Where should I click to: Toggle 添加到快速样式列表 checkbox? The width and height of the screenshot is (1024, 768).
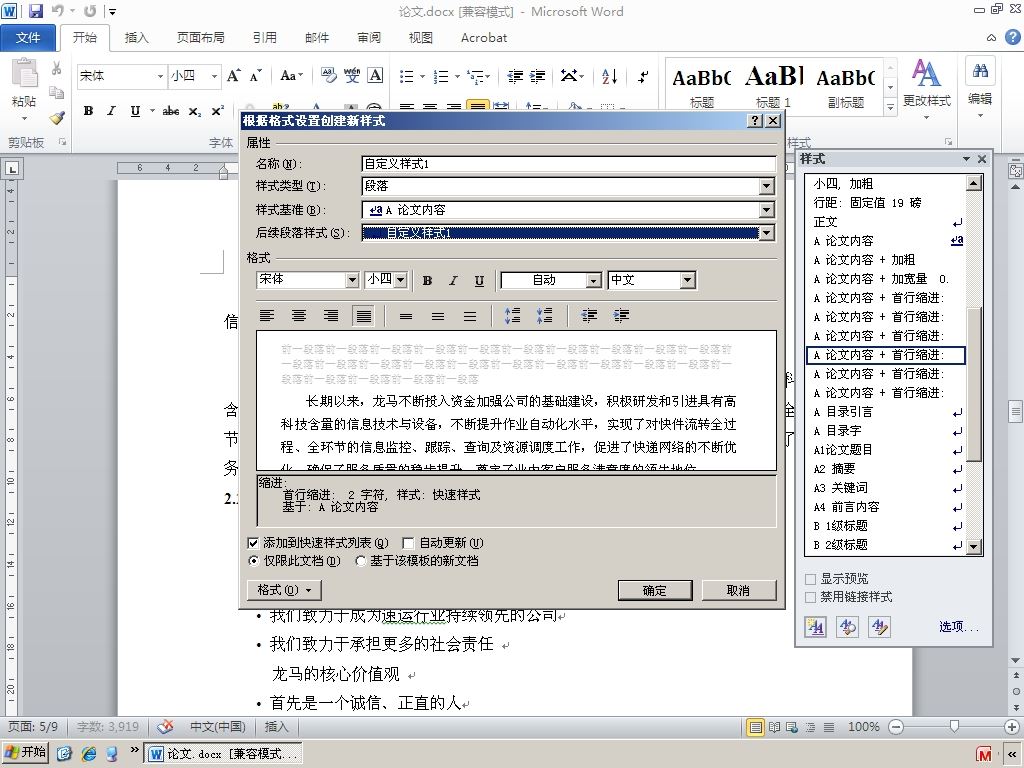point(253,543)
